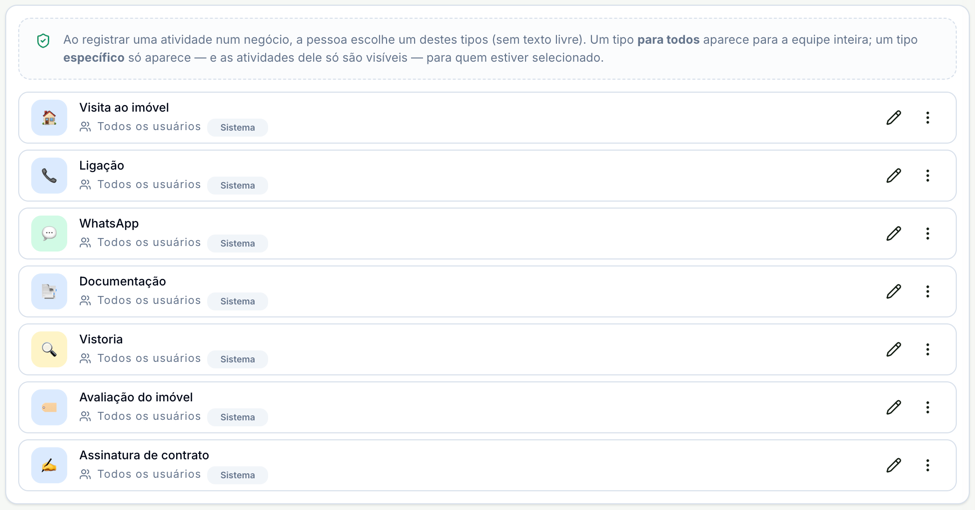Viewport: 975px width, 510px height.
Task: Click the speech bubble icon of WhatsApp
Action: (49, 233)
